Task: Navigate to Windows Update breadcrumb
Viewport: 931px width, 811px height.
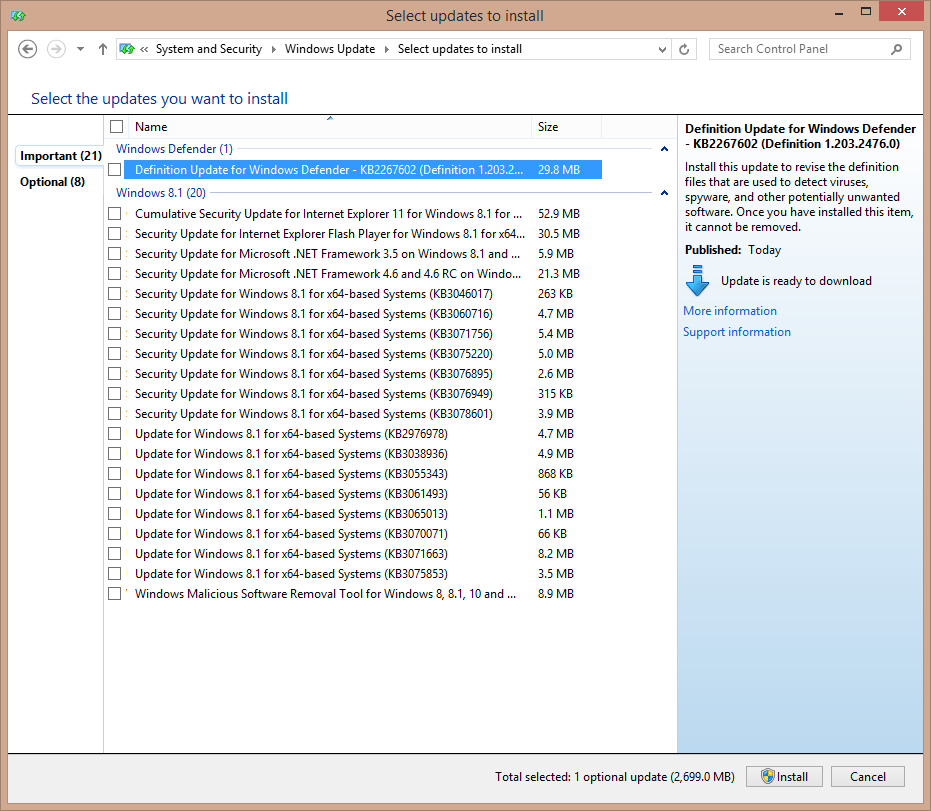Action: tap(330, 49)
